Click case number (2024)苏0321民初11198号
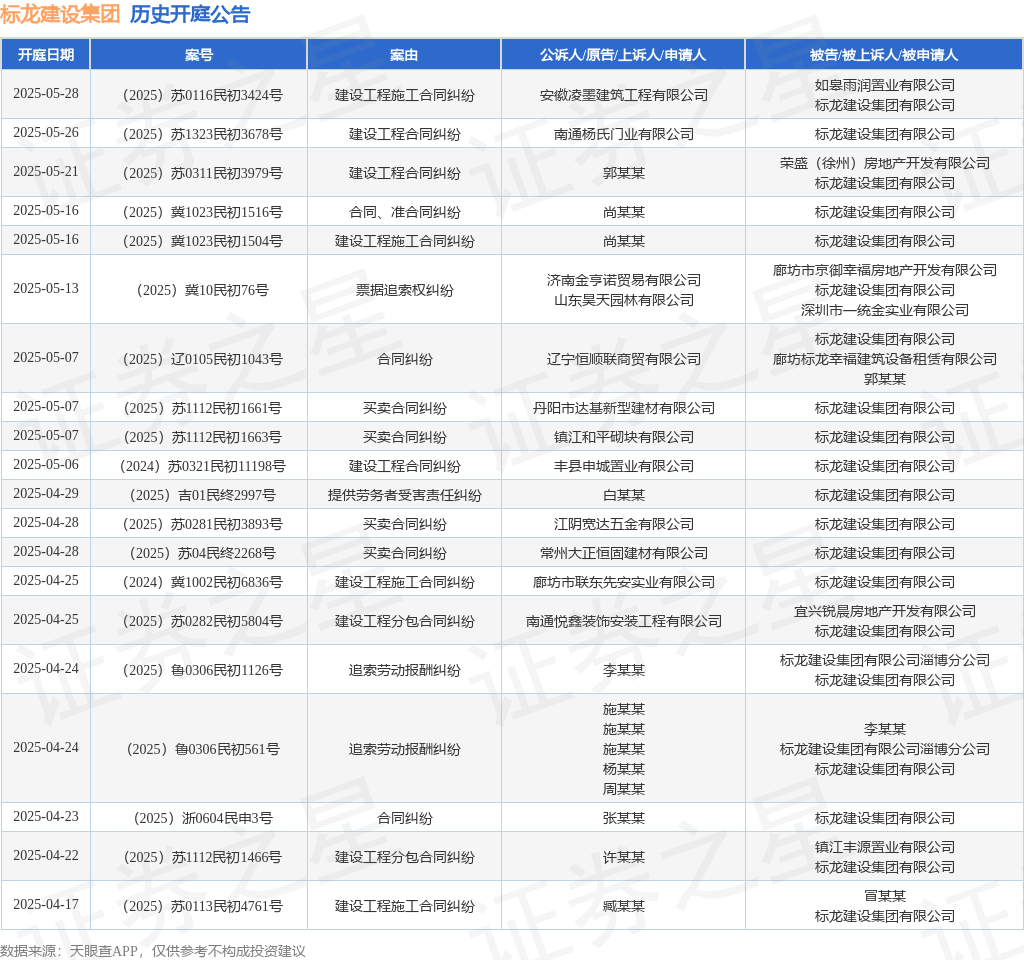 (202, 467)
